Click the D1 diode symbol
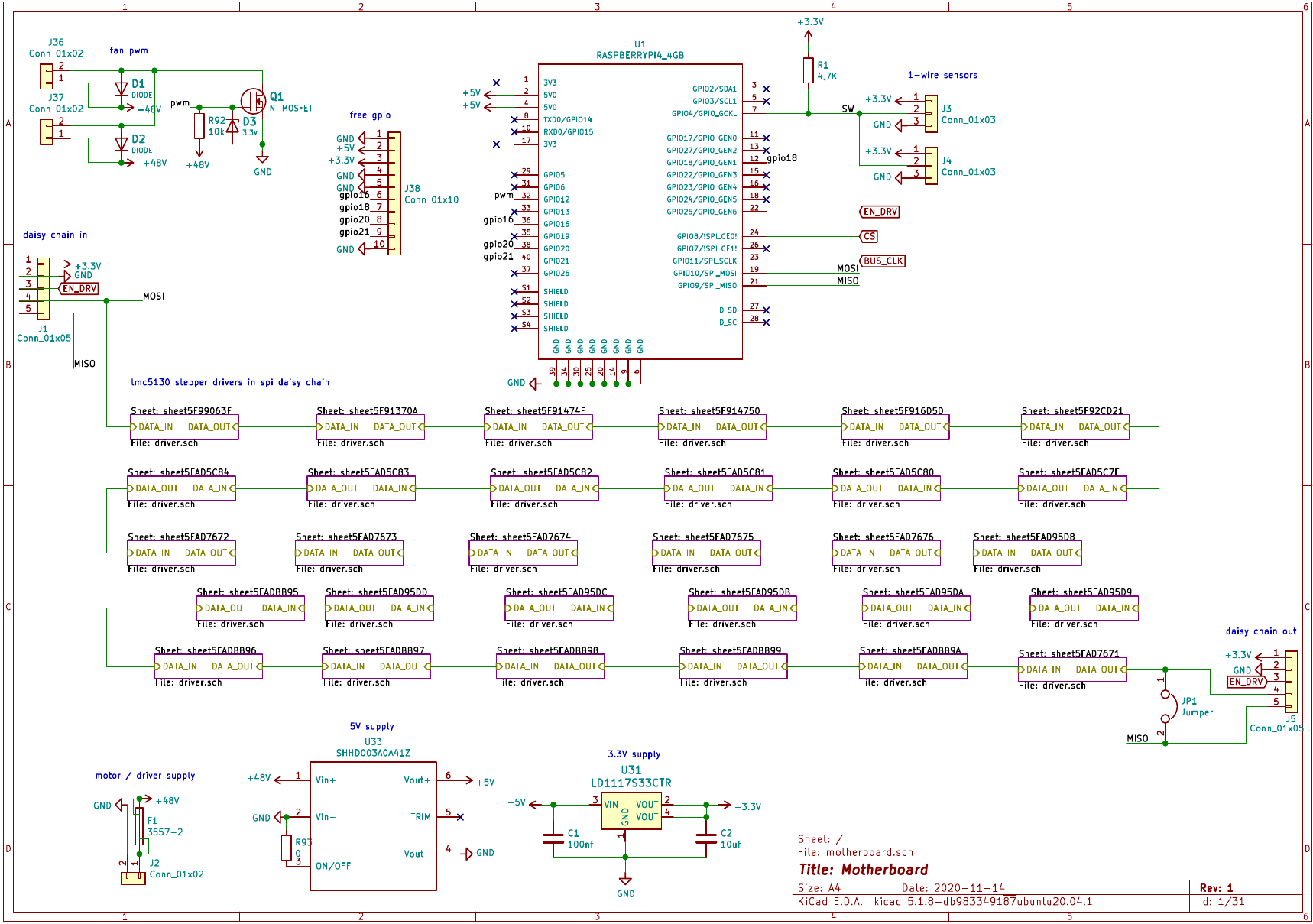Viewport: 1313px width, 924px height. pos(121,89)
